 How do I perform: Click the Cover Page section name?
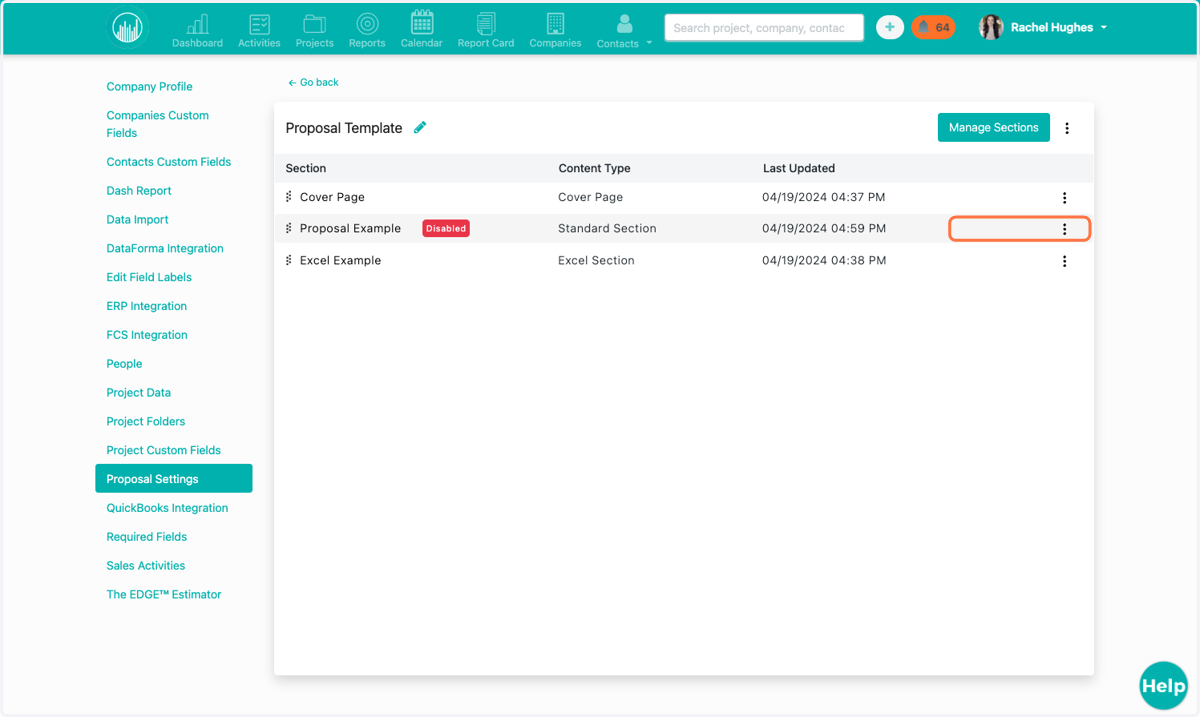click(332, 197)
